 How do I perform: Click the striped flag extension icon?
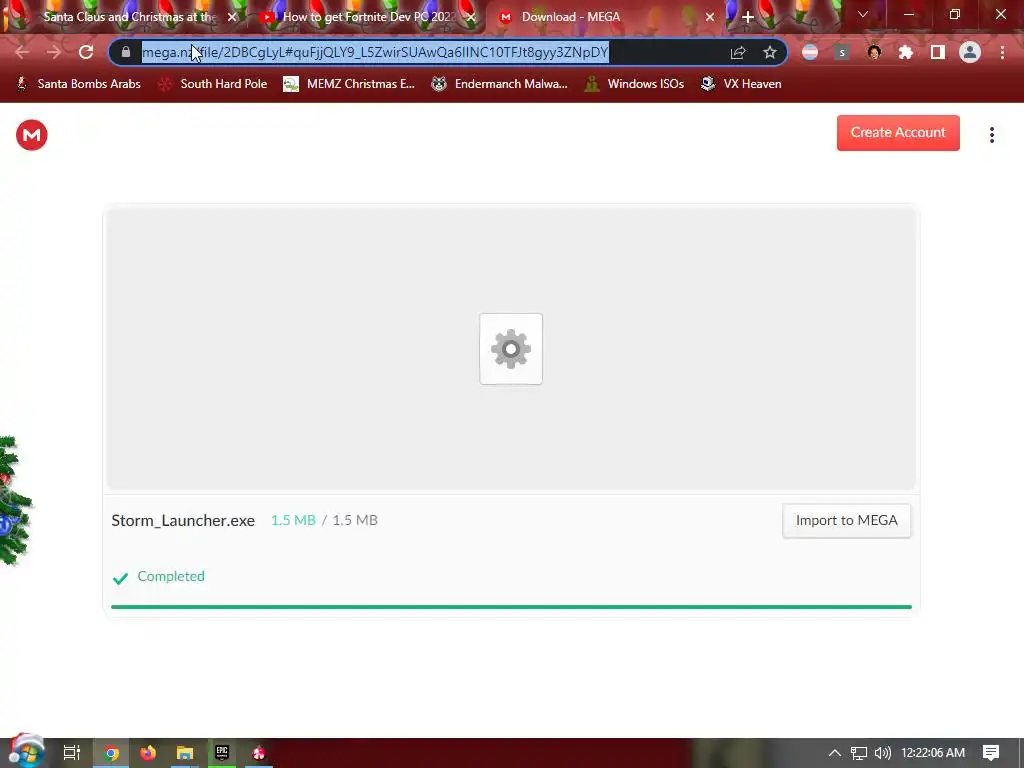[810, 52]
